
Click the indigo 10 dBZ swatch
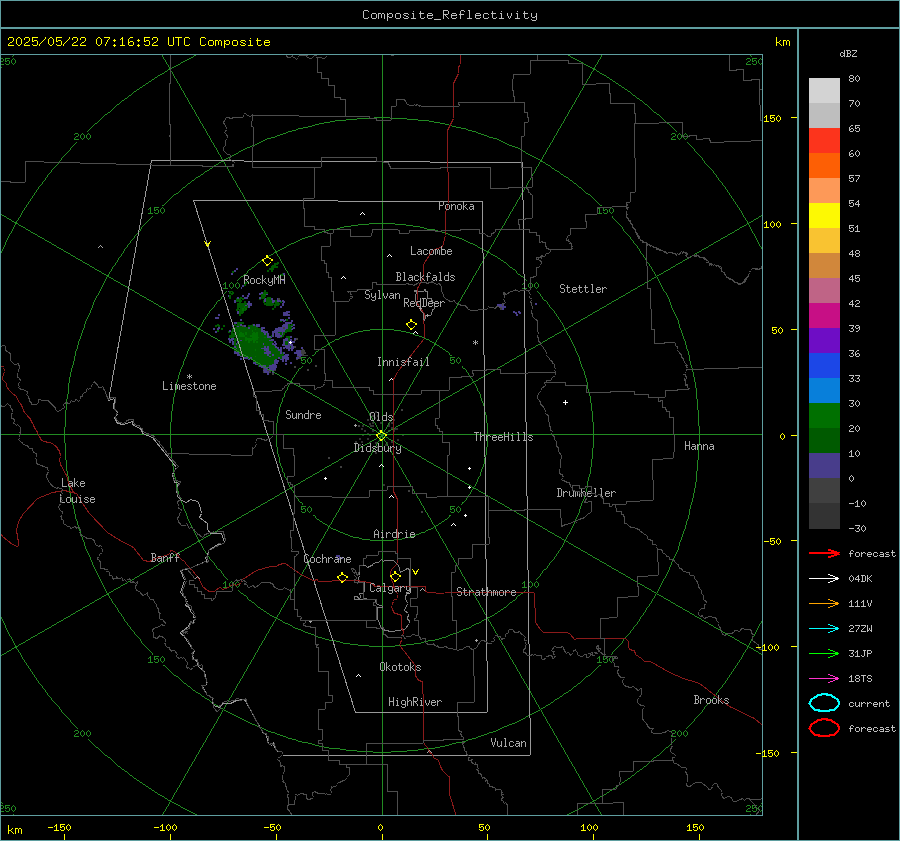pos(824,466)
